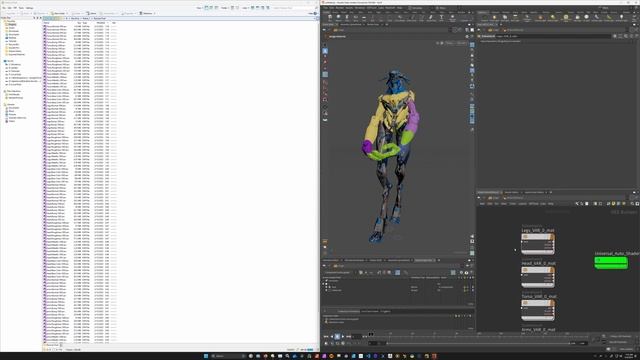Open the Windows Start button on taskbar

206,356
